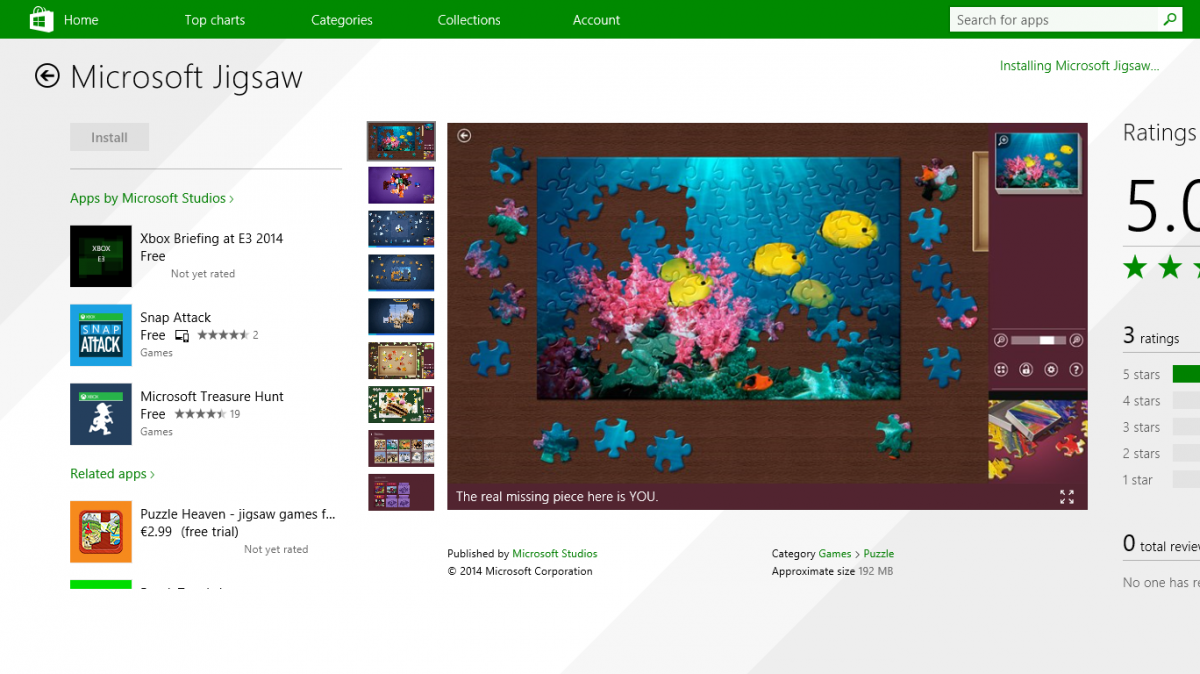Click the question mark help icon in the screenshot
Image resolution: width=1200 pixels, height=674 pixels.
(x=1076, y=369)
